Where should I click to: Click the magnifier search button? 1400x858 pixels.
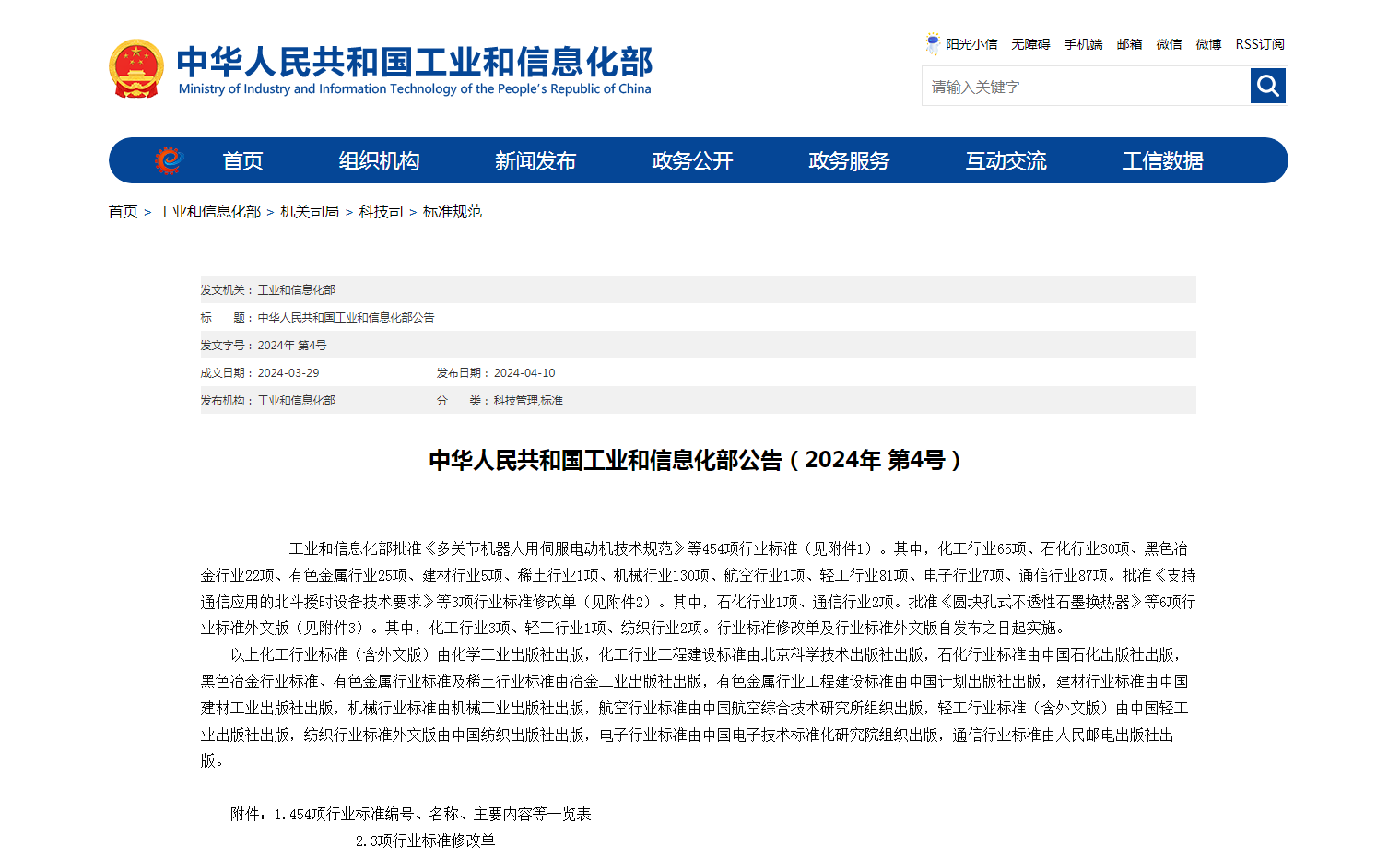(1267, 87)
